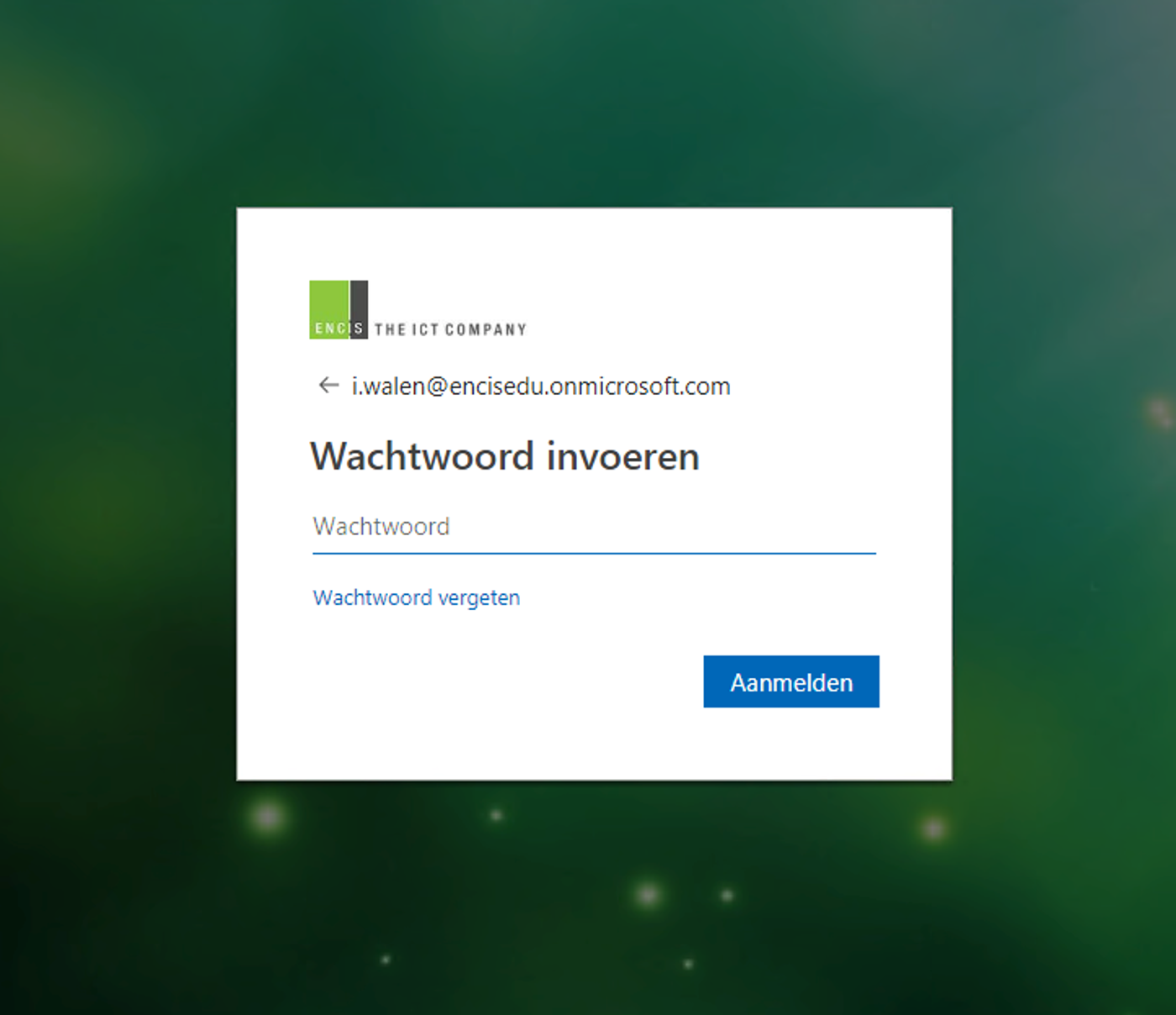Open the Wachtwoord vergeten link

point(417,597)
